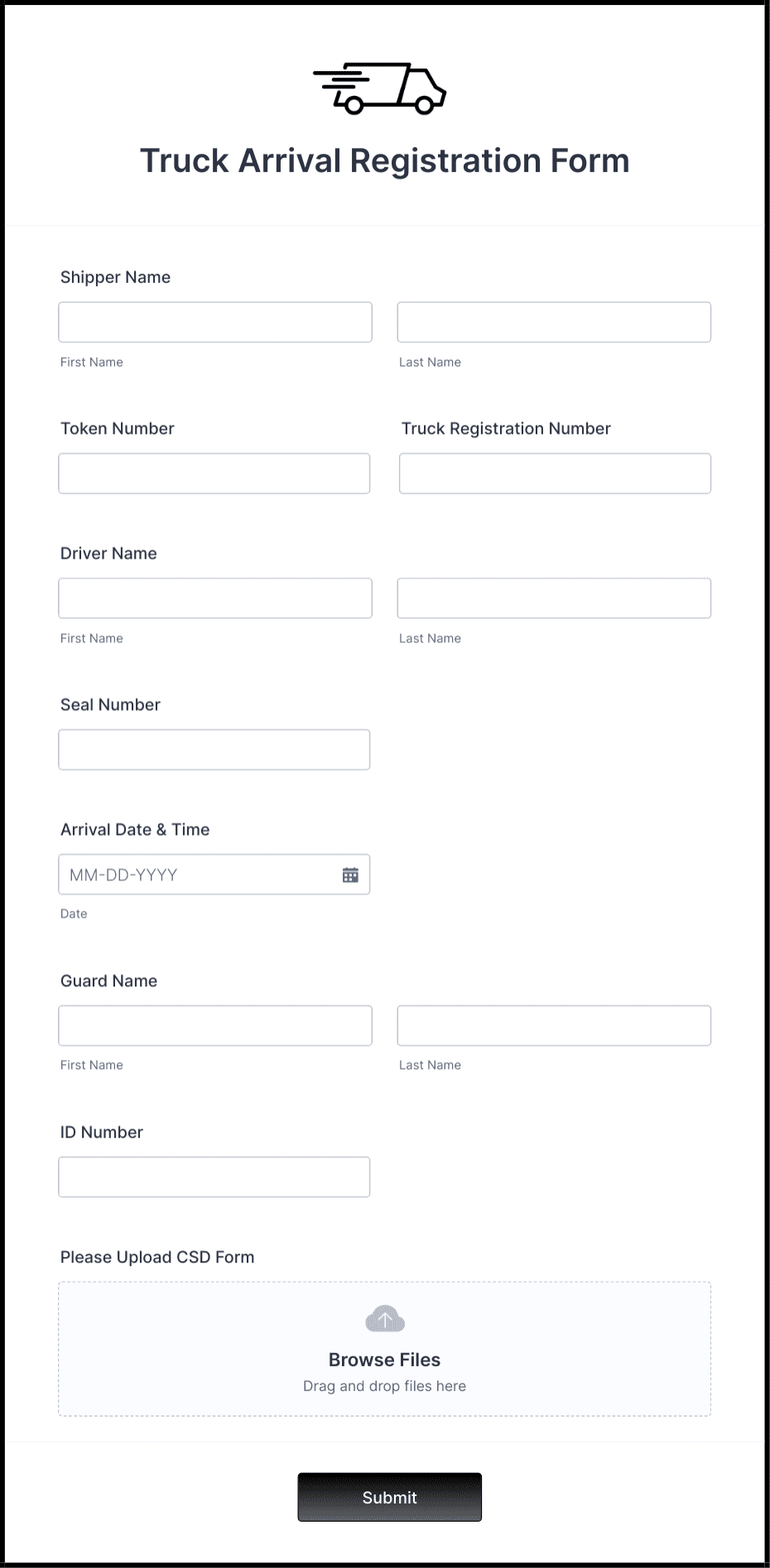Select the Token Number input box
This screenshot has height=1568, width=770.
(214, 473)
